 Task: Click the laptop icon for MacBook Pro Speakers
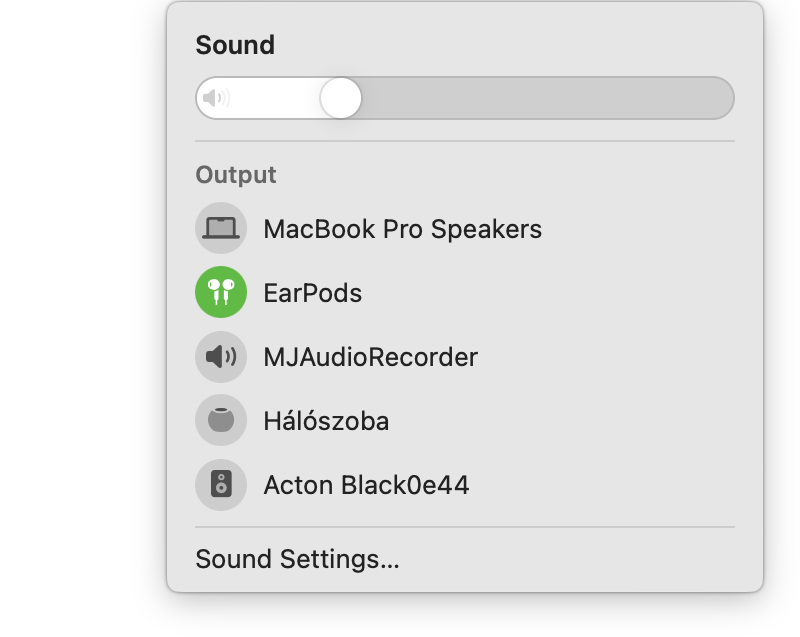[x=221, y=229]
